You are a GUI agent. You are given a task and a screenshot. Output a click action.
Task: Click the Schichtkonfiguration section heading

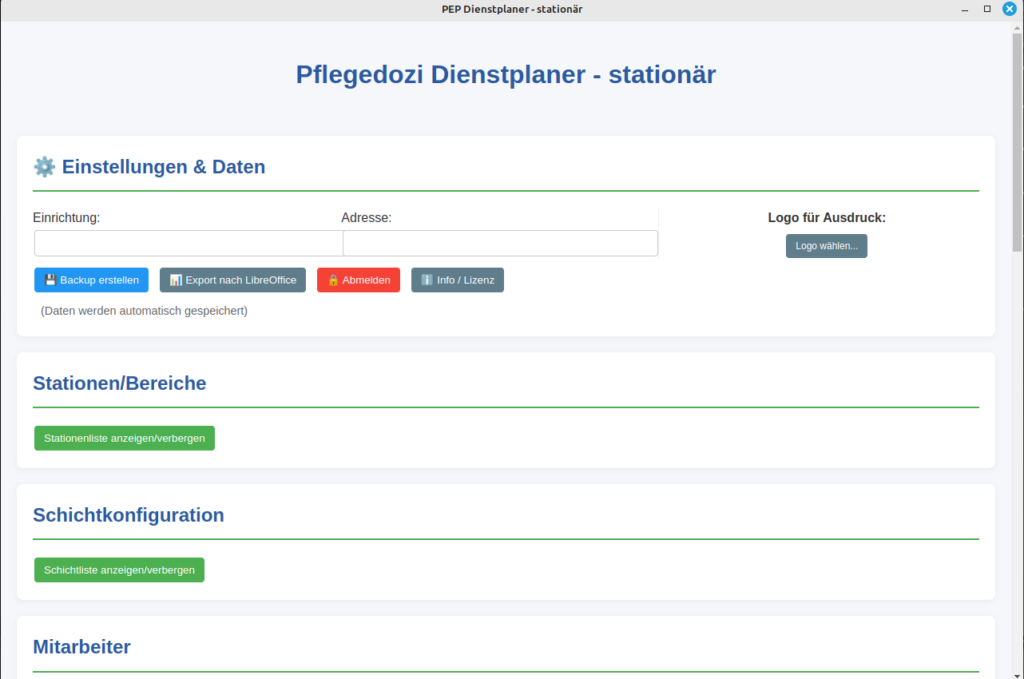[x=128, y=515]
